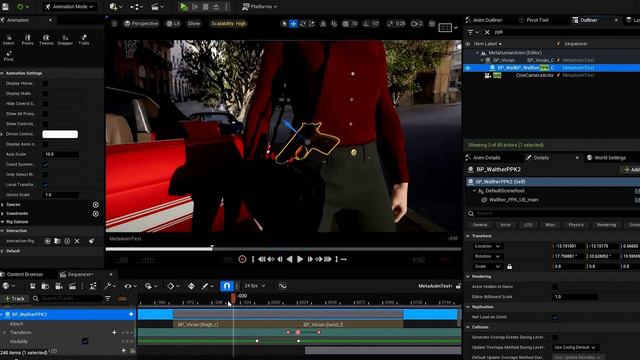640x360 pixels.
Task: Click the Stop simulation button
Action: pos(205,7)
